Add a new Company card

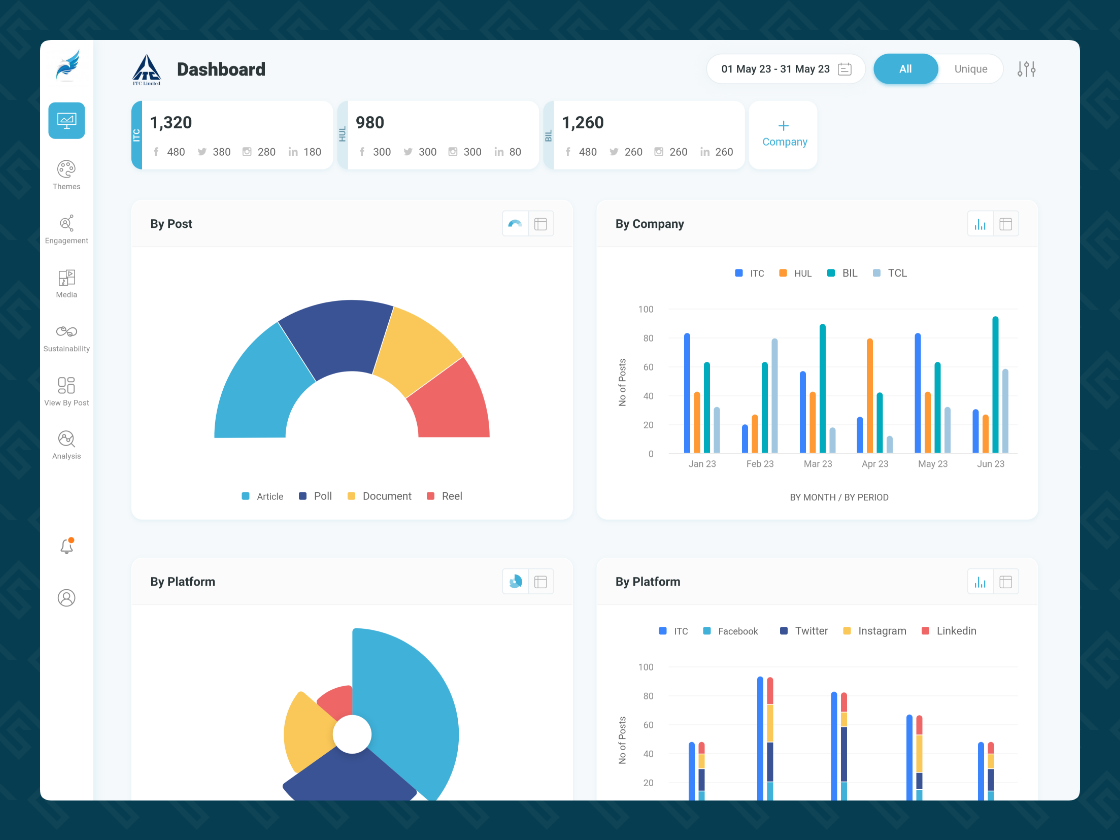[784, 135]
